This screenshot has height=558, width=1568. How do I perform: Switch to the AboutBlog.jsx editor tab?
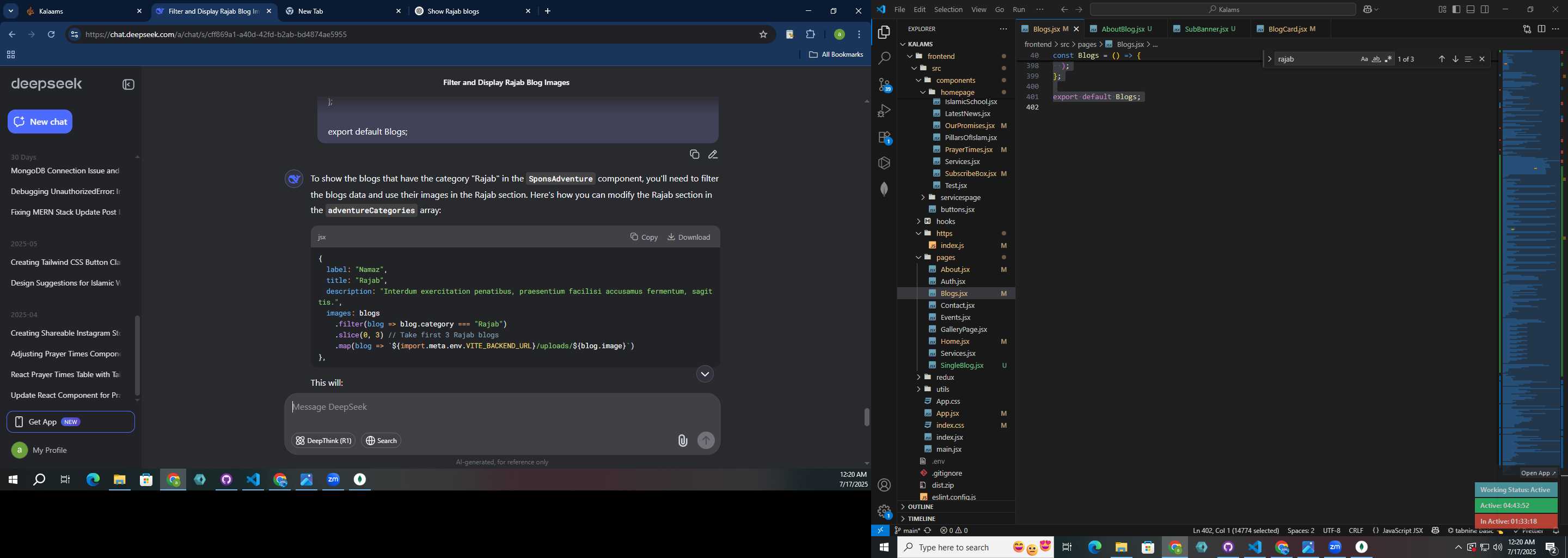tap(1125, 29)
